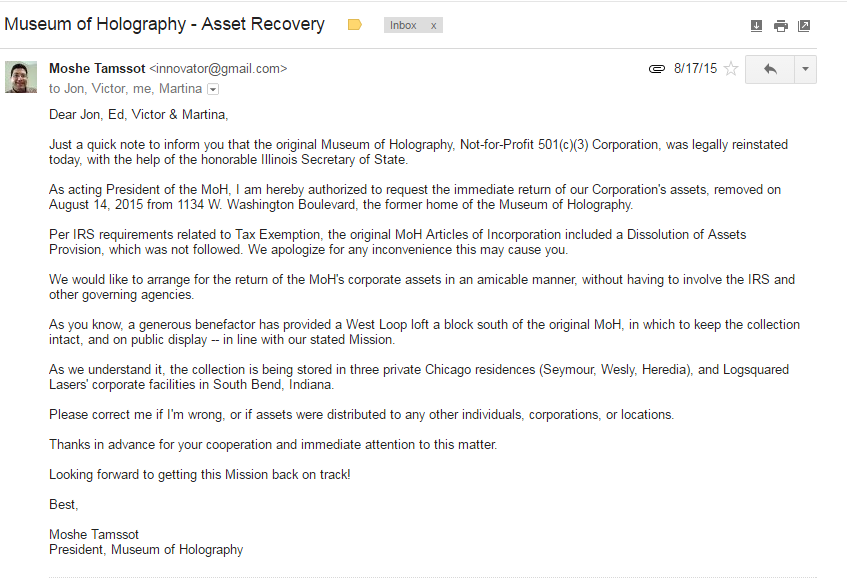Open the More options dropdown beside Reply
Image resolution: width=847 pixels, height=580 pixels.
[805, 69]
